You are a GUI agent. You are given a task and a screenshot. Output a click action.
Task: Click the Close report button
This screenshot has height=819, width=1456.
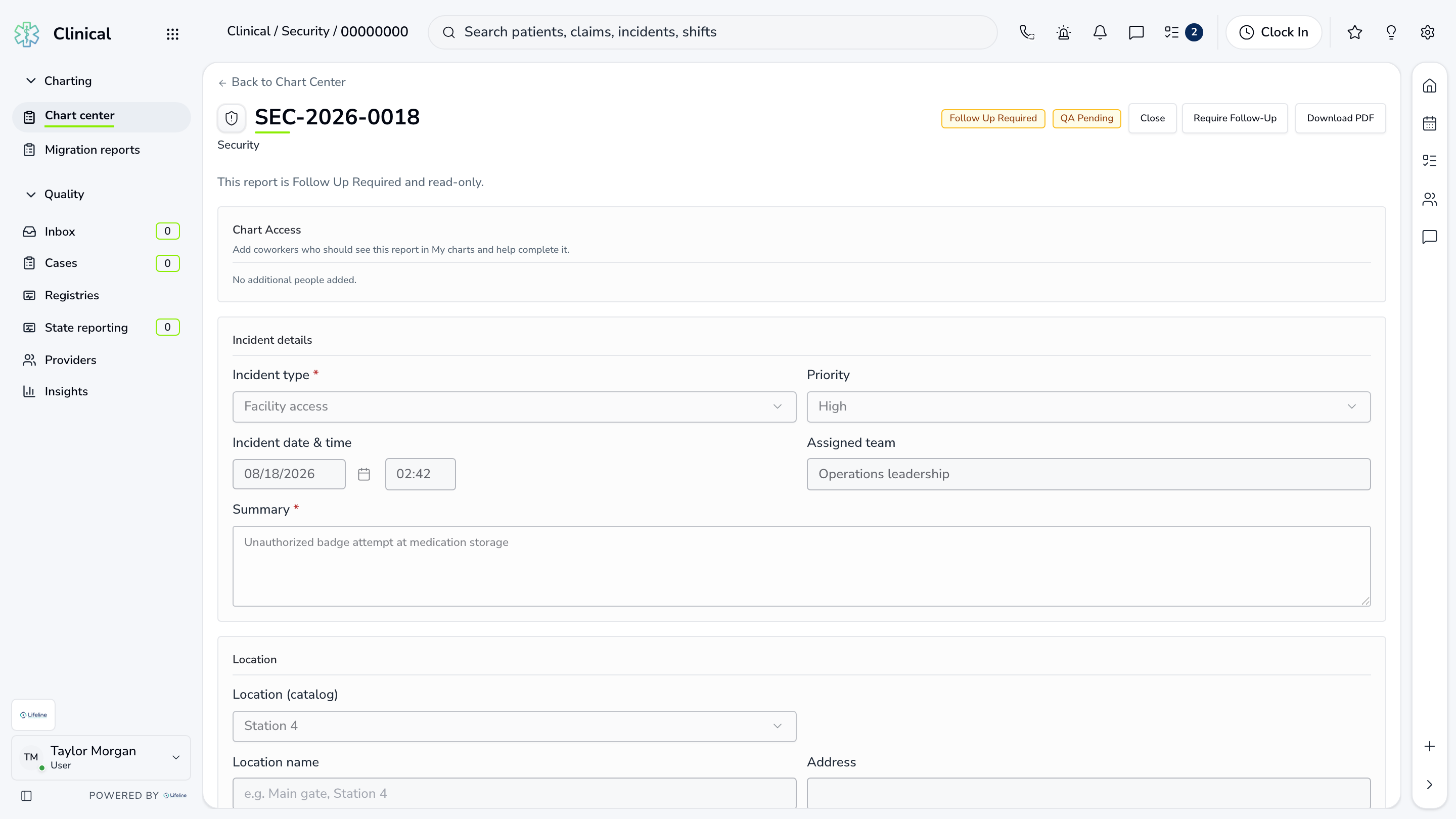(x=1152, y=118)
